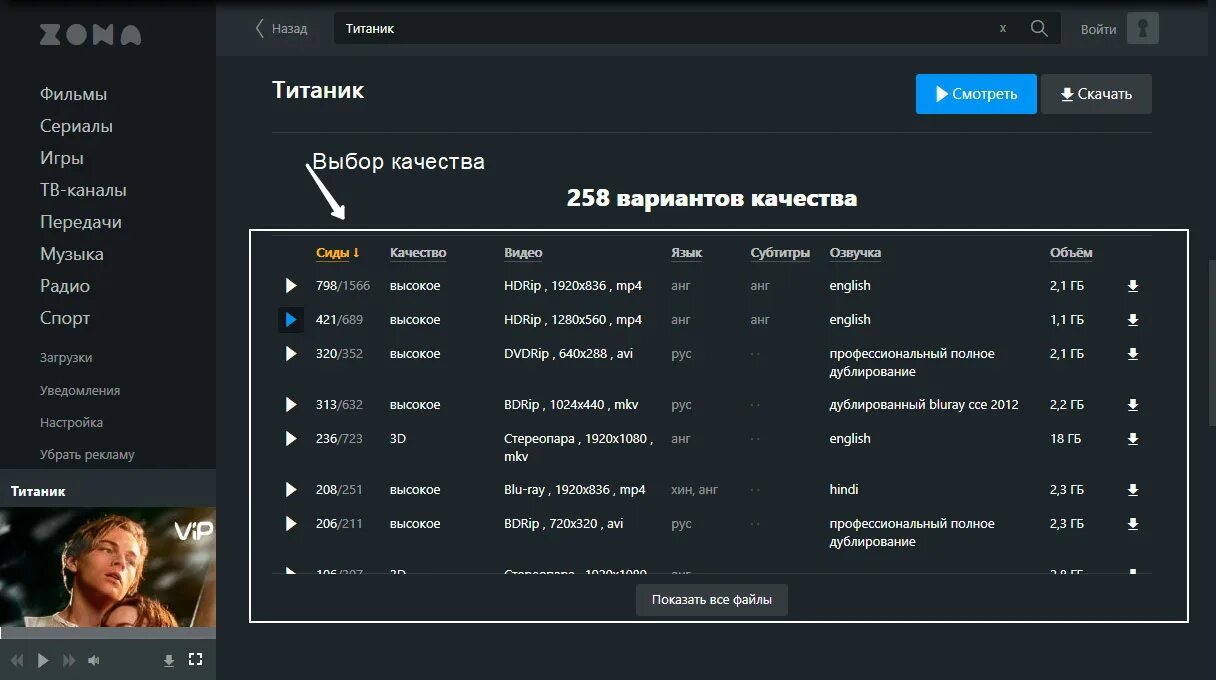1216x680 pixels.
Task: Open Загрузки in the sidebar
Action: coord(66,358)
